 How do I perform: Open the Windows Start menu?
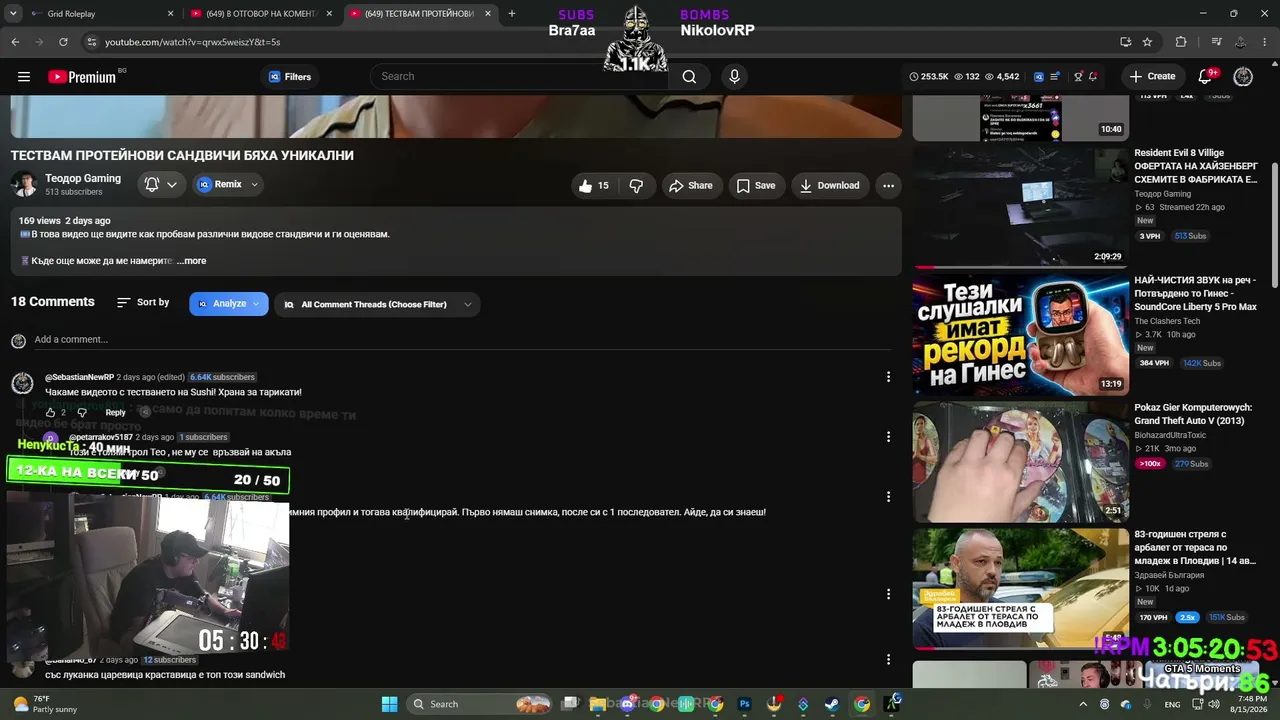click(x=389, y=704)
